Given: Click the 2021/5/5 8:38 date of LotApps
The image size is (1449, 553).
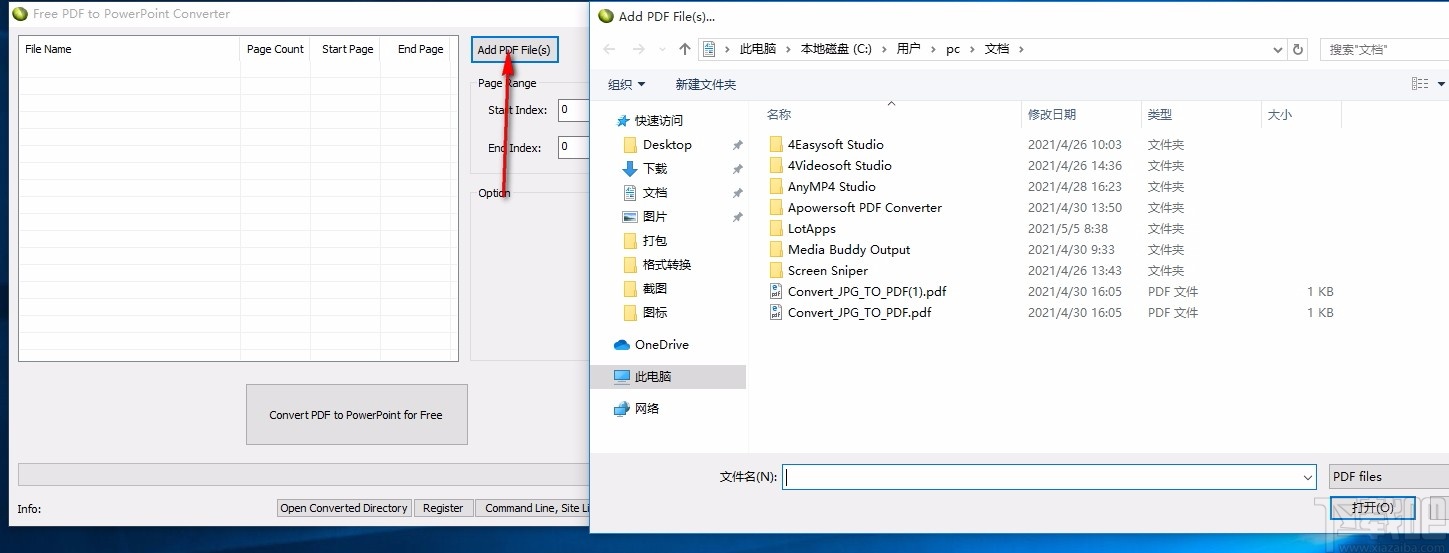Looking at the screenshot, I should (1068, 229).
